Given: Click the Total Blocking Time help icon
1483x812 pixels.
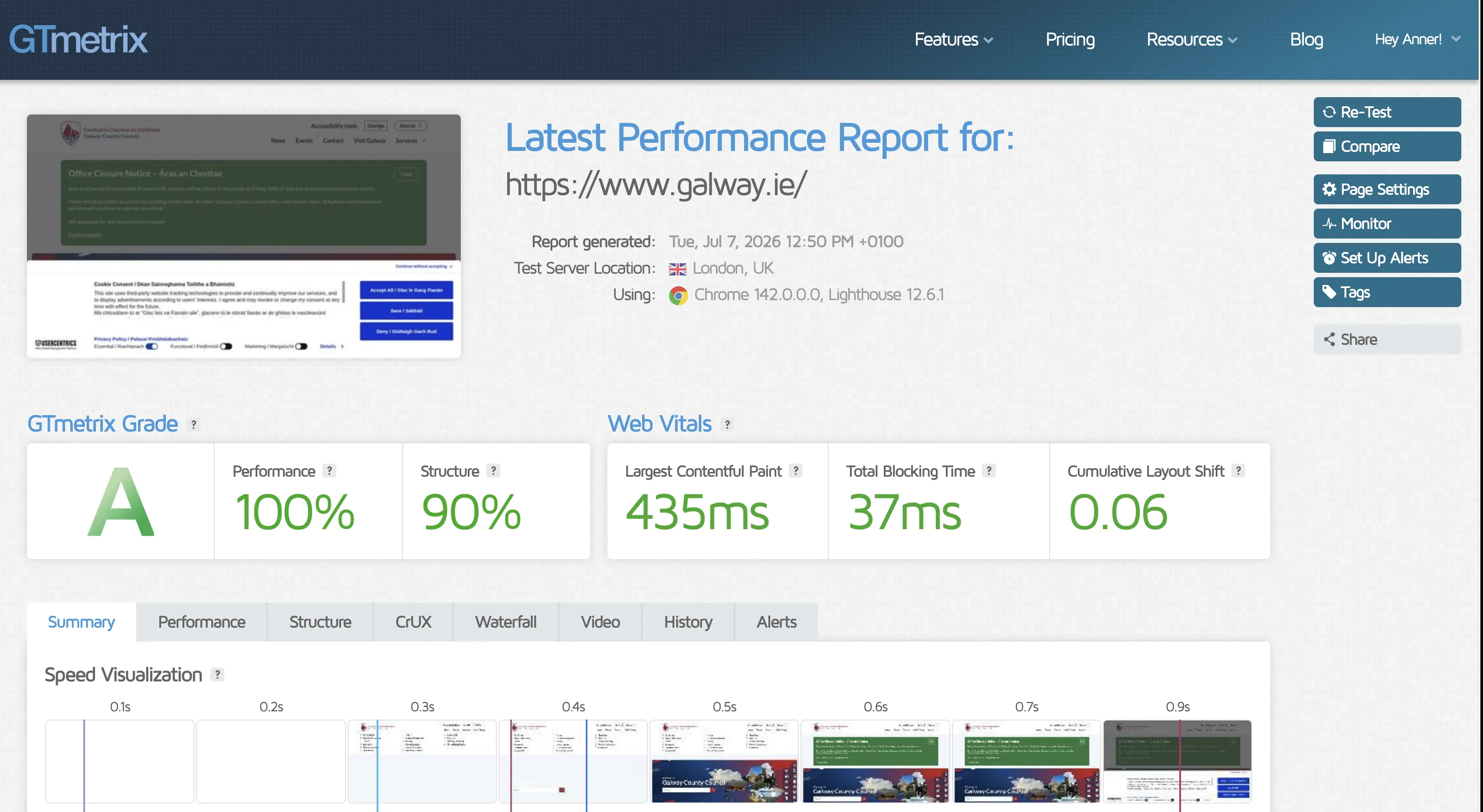Looking at the screenshot, I should pos(988,471).
